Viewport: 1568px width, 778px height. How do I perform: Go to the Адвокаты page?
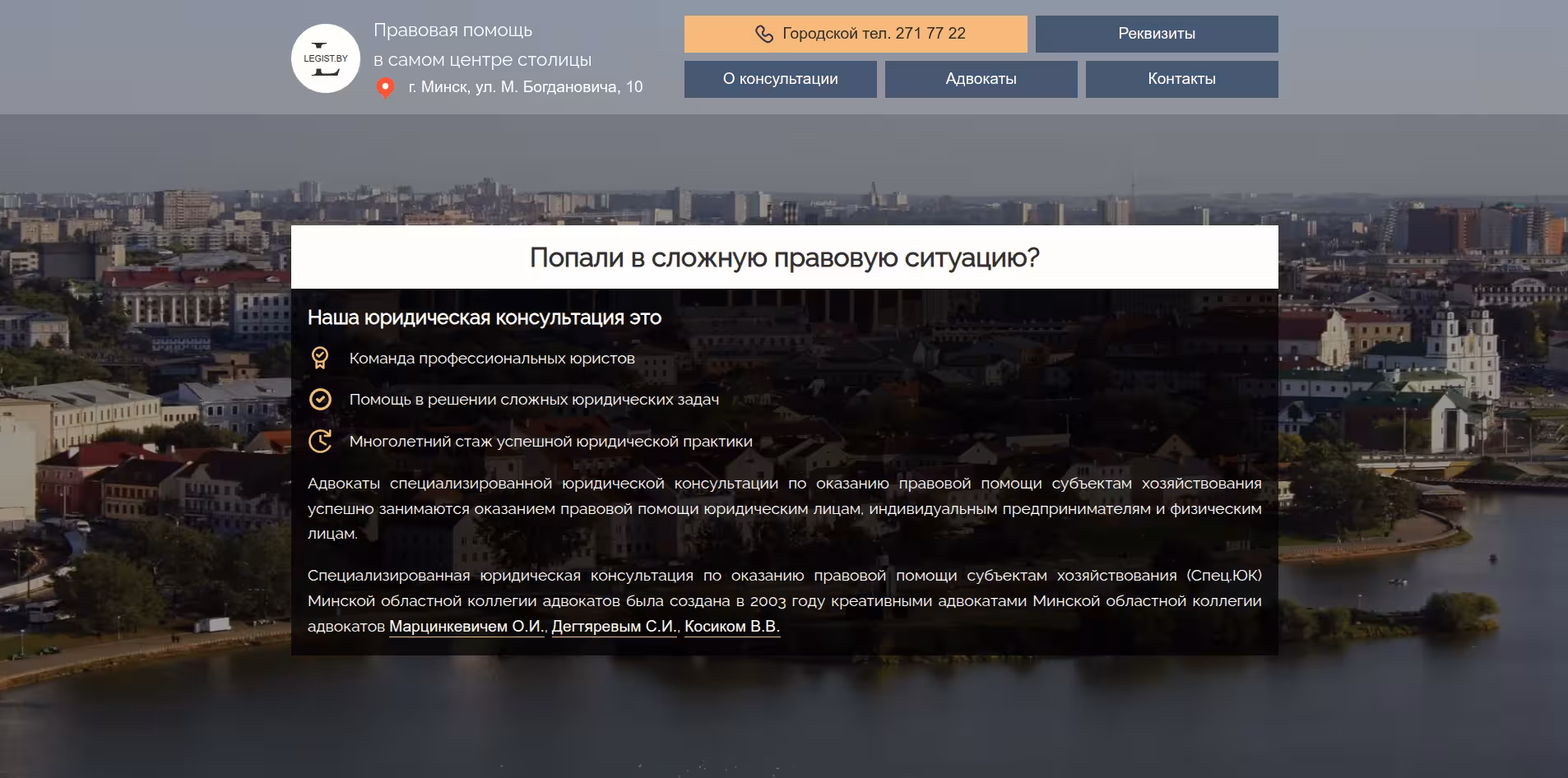pyautogui.click(x=981, y=79)
